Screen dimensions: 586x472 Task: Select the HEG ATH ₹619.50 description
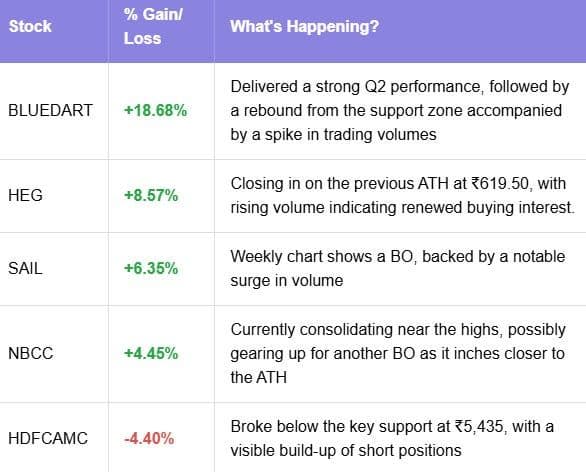click(403, 195)
